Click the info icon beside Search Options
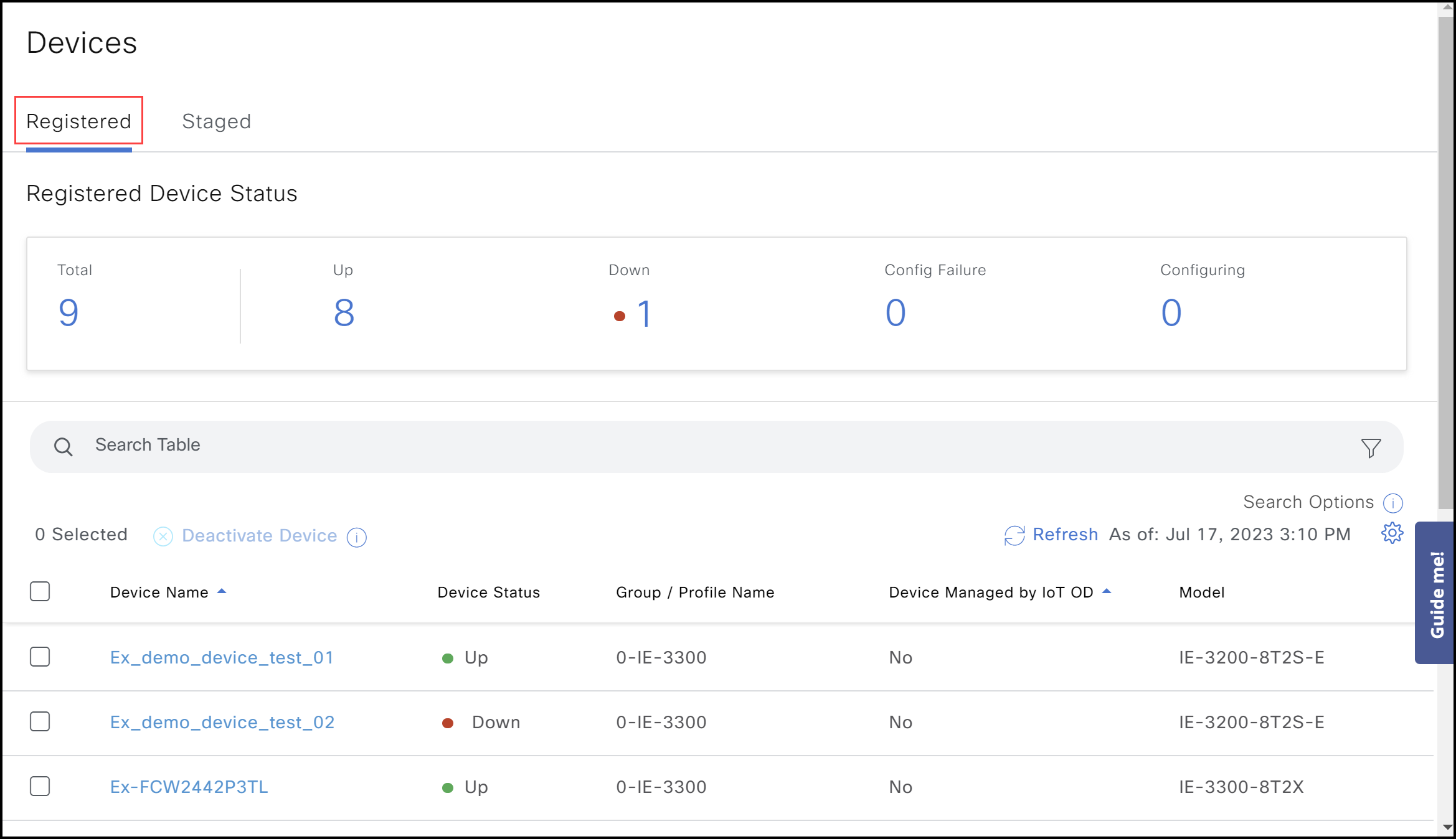Viewport: 1456px width, 839px height. 1394,503
